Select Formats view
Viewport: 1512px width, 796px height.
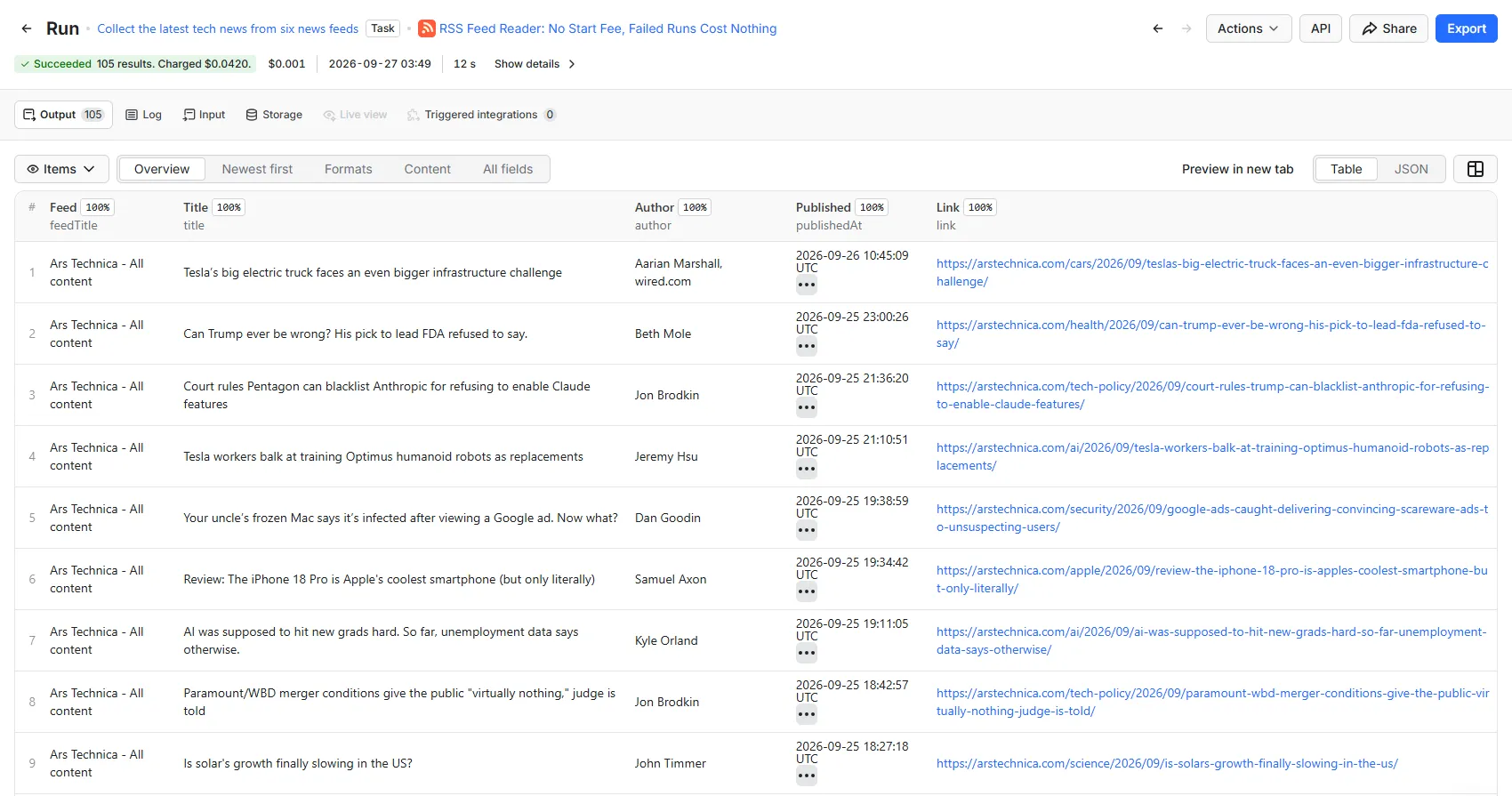coord(349,169)
